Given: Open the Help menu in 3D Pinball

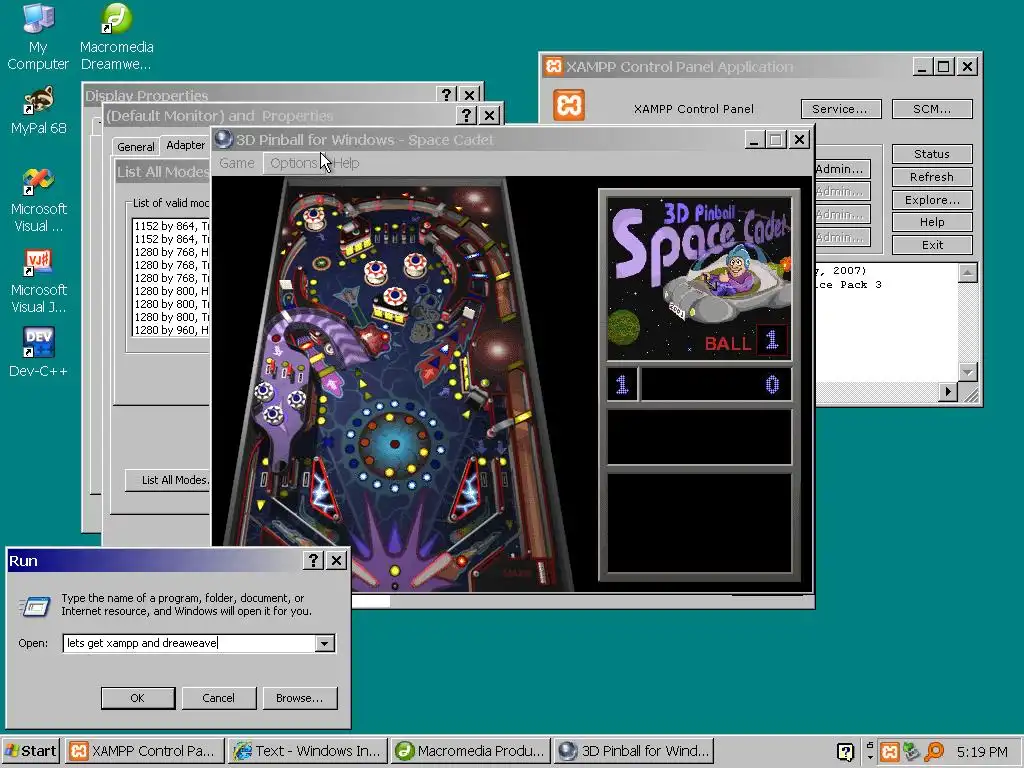Looking at the screenshot, I should pos(346,163).
